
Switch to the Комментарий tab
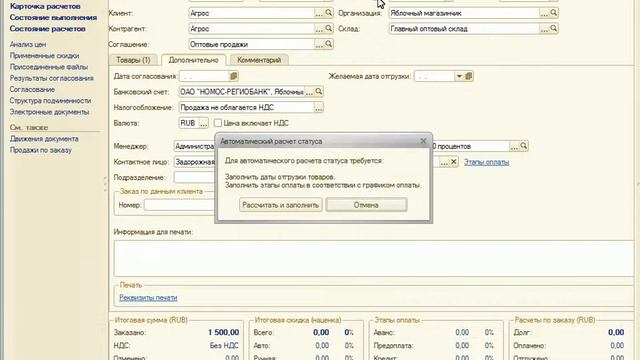point(259,60)
